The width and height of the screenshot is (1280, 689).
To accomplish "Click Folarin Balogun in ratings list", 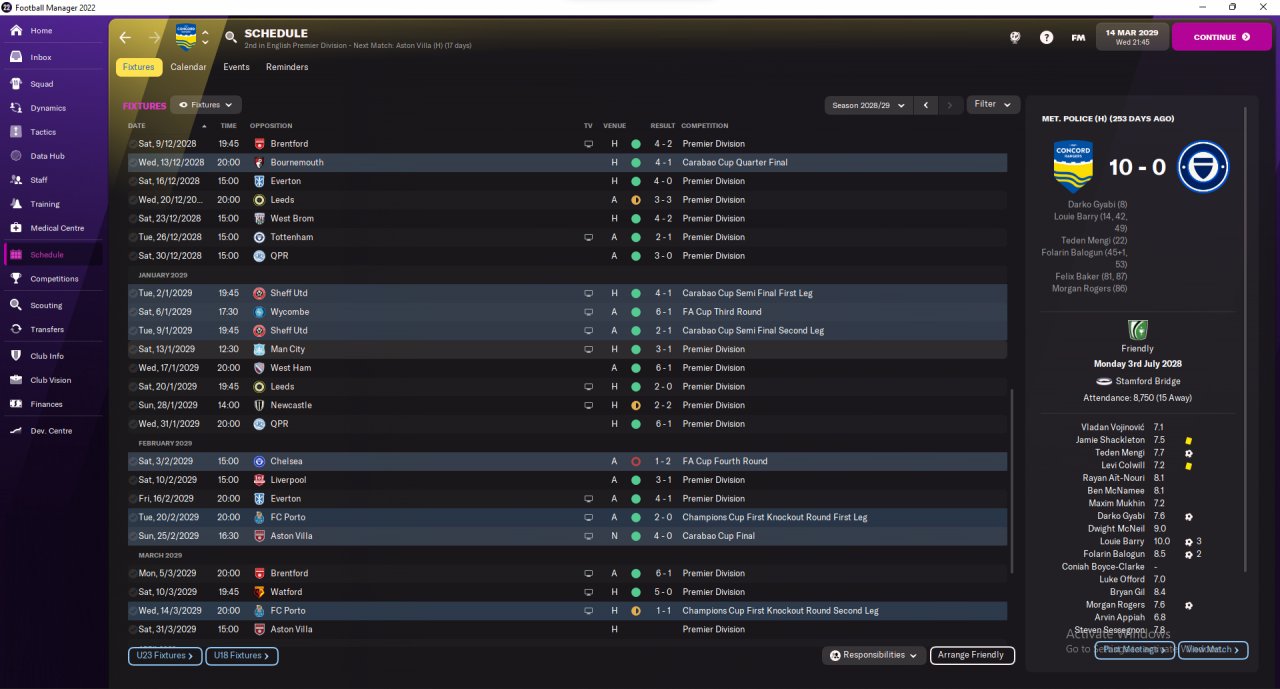I will click(1114, 554).
